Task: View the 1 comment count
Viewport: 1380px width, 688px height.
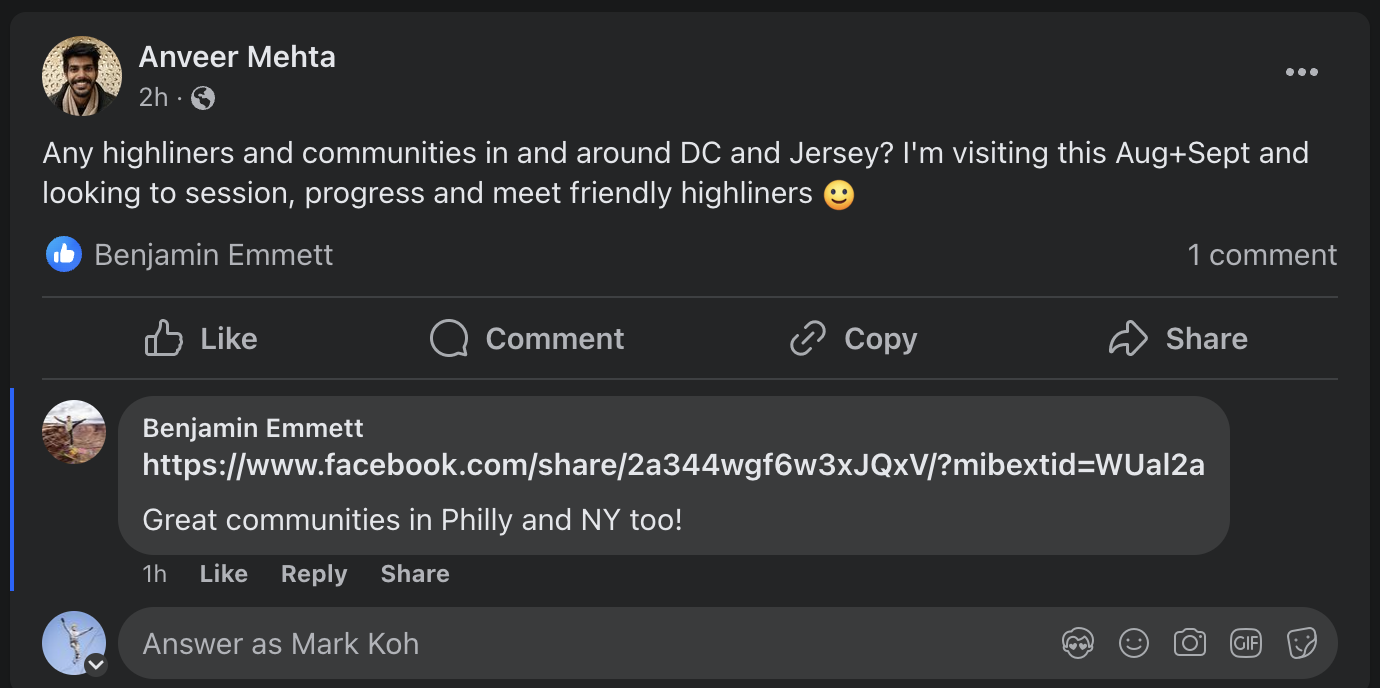Action: [1262, 255]
